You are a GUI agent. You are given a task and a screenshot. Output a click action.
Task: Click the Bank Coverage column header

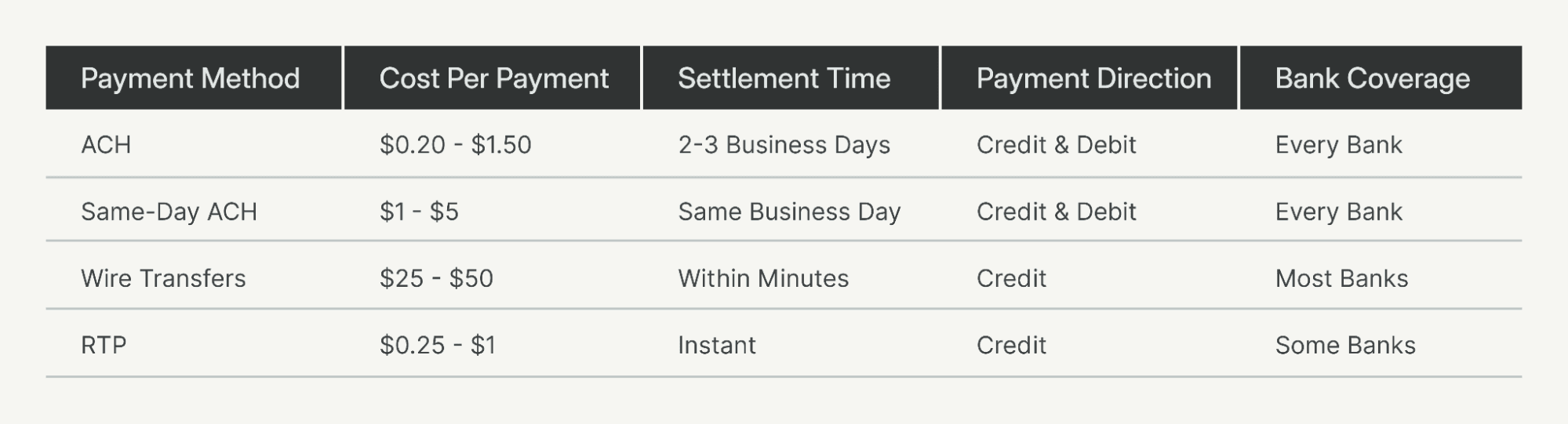[1372, 78]
